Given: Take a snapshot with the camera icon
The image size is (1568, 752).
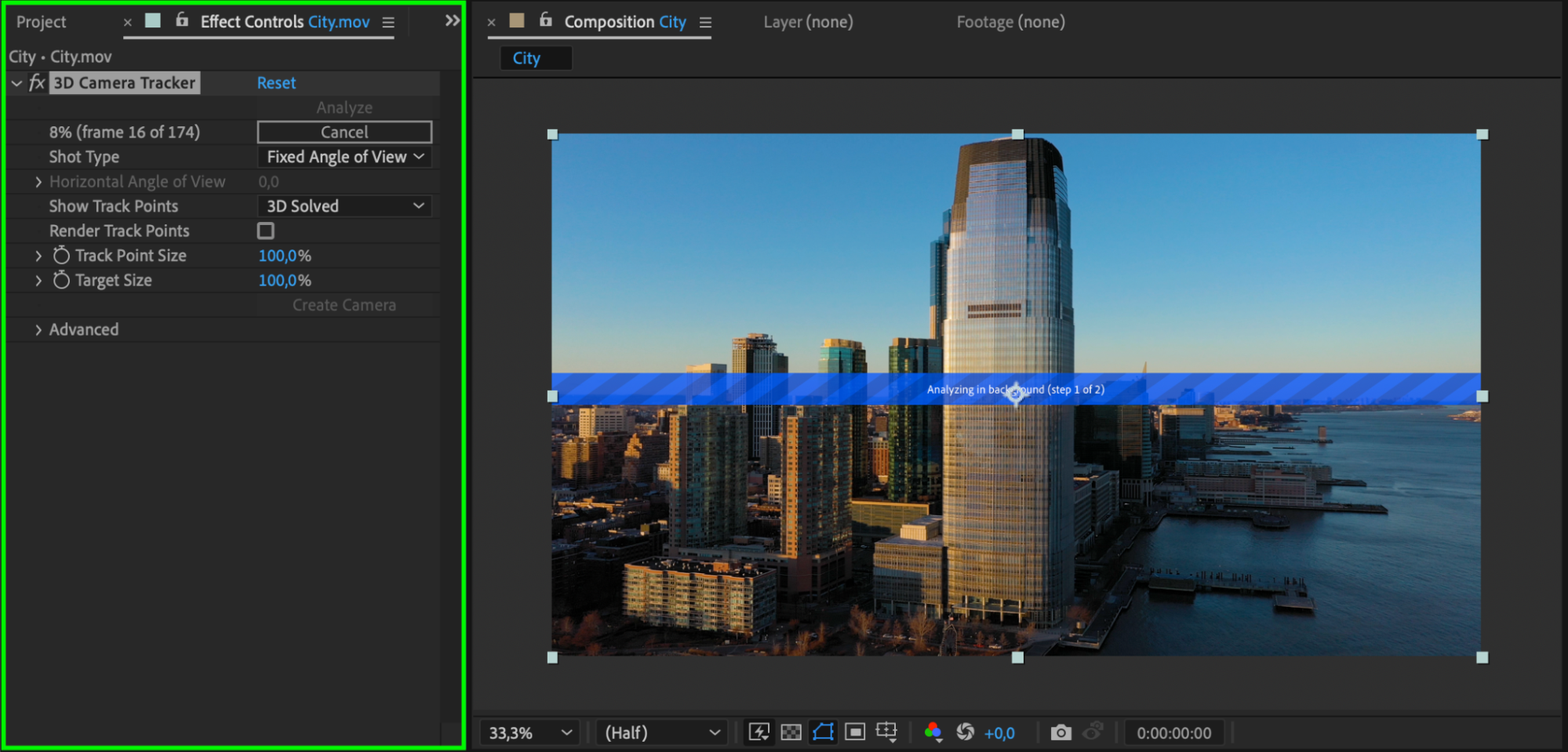Looking at the screenshot, I should (1060, 732).
